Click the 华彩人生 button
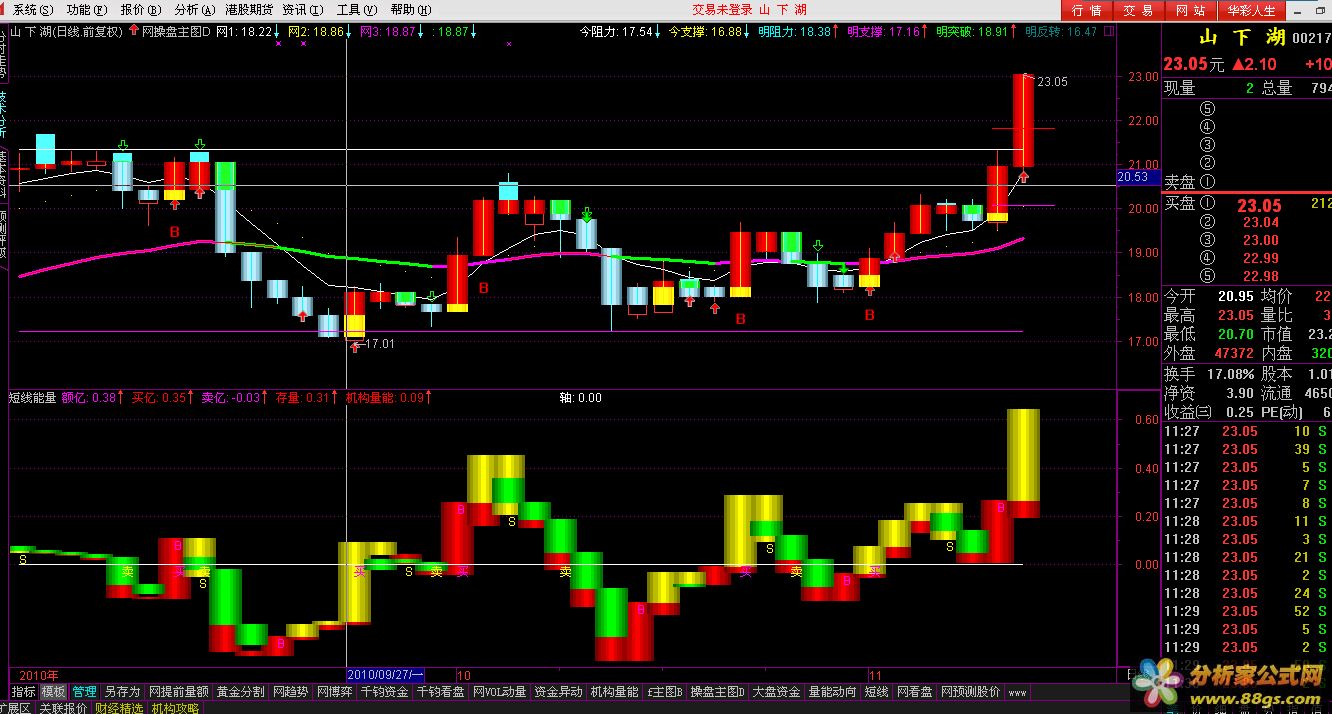 pos(1252,10)
